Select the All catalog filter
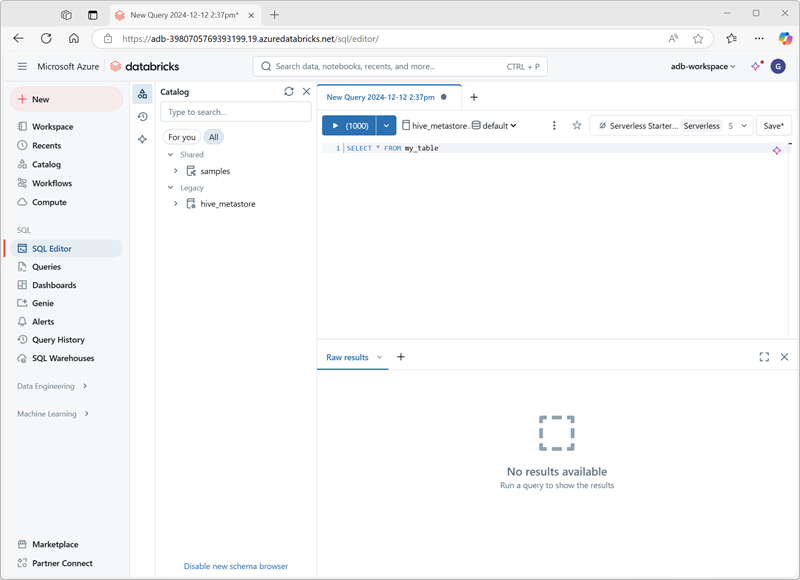 (x=214, y=137)
